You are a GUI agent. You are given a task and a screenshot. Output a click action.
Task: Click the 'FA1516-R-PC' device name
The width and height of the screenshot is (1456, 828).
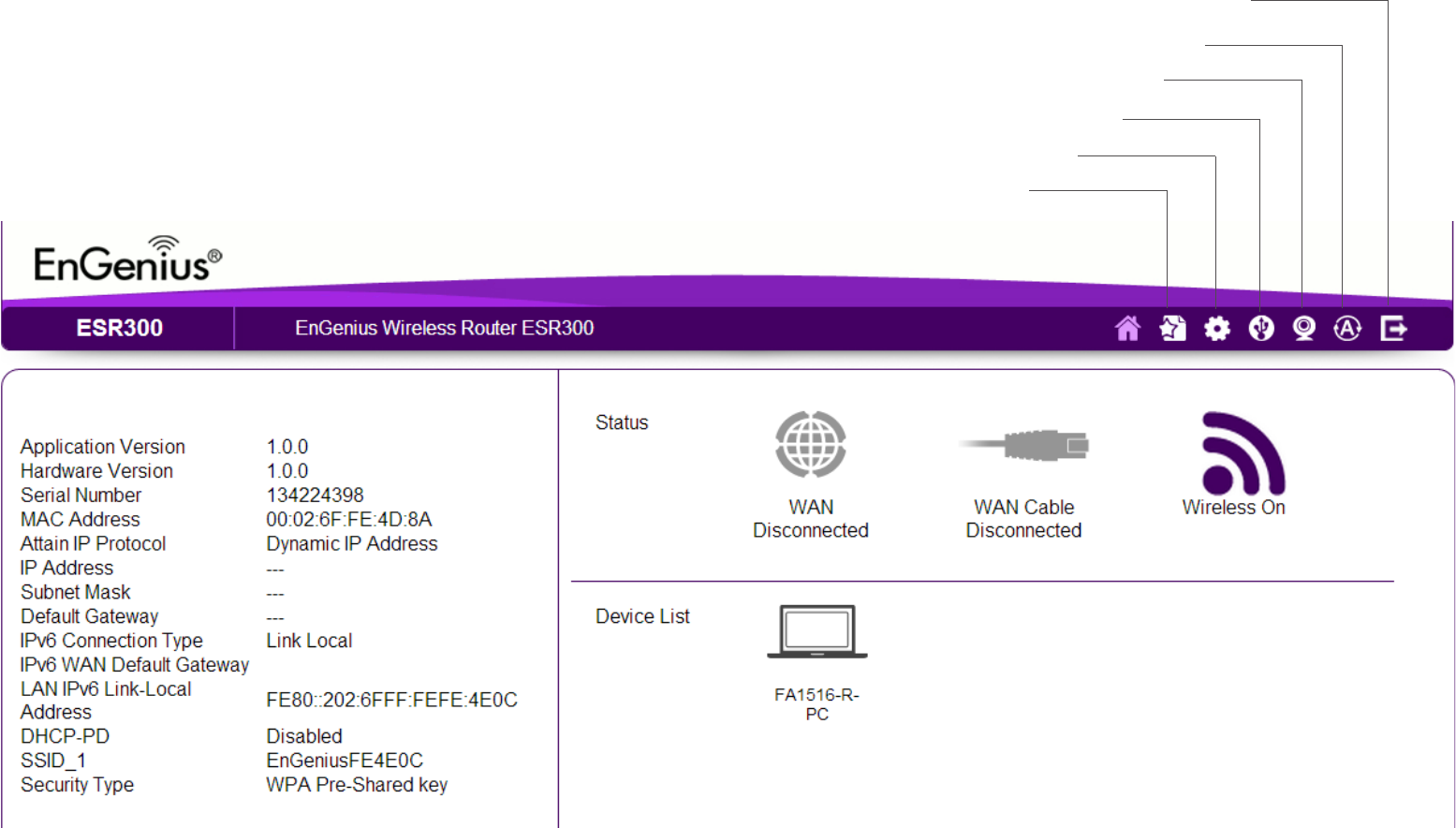point(817,704)
